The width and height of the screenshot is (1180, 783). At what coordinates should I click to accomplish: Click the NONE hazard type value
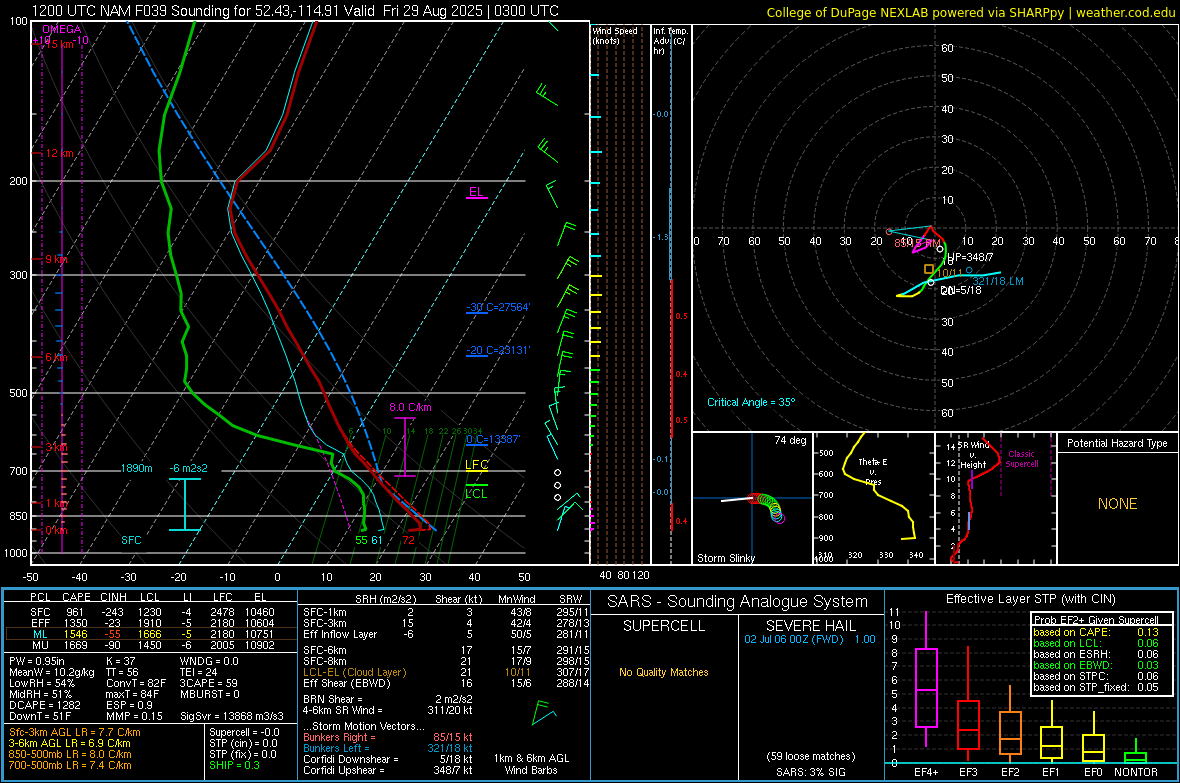(1118, 504)
